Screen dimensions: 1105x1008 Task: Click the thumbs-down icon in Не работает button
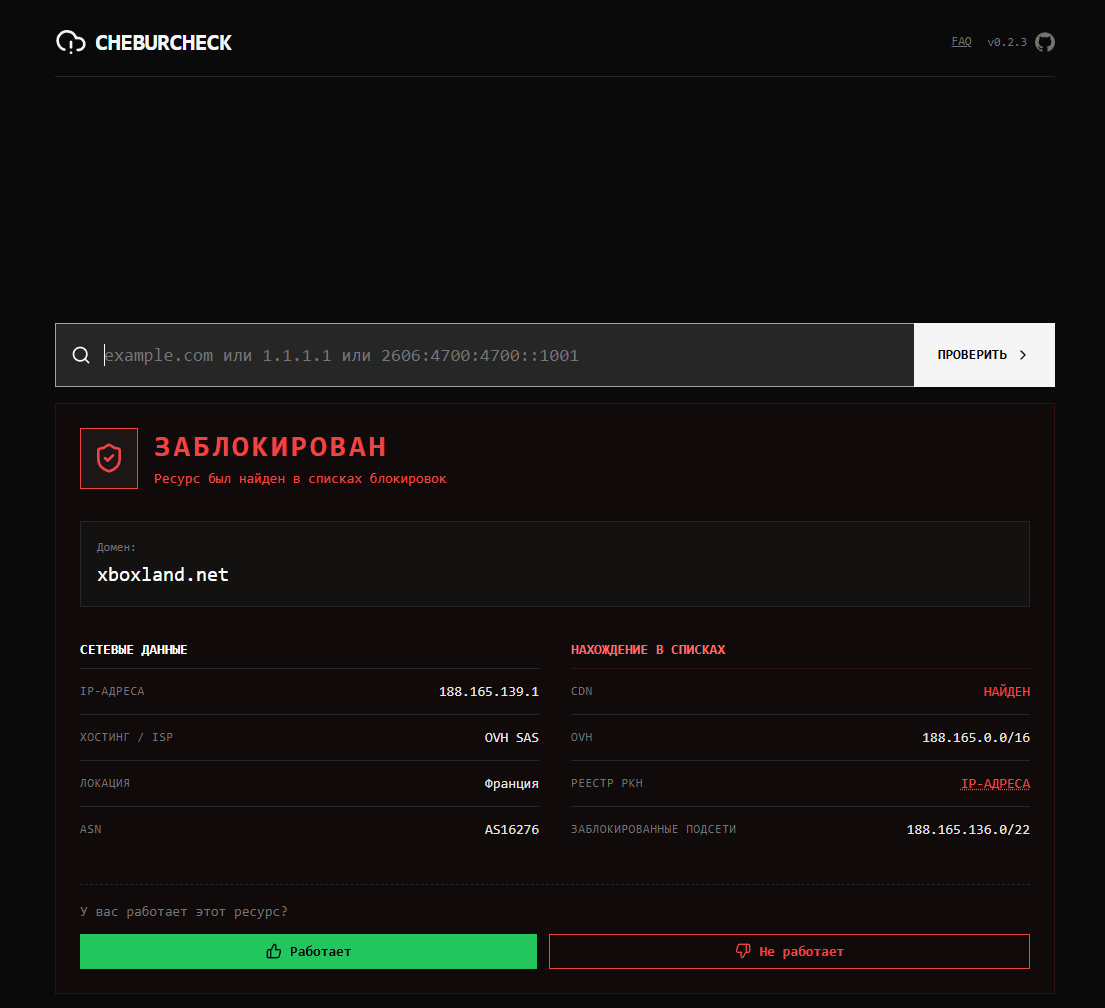coord(743,951)
